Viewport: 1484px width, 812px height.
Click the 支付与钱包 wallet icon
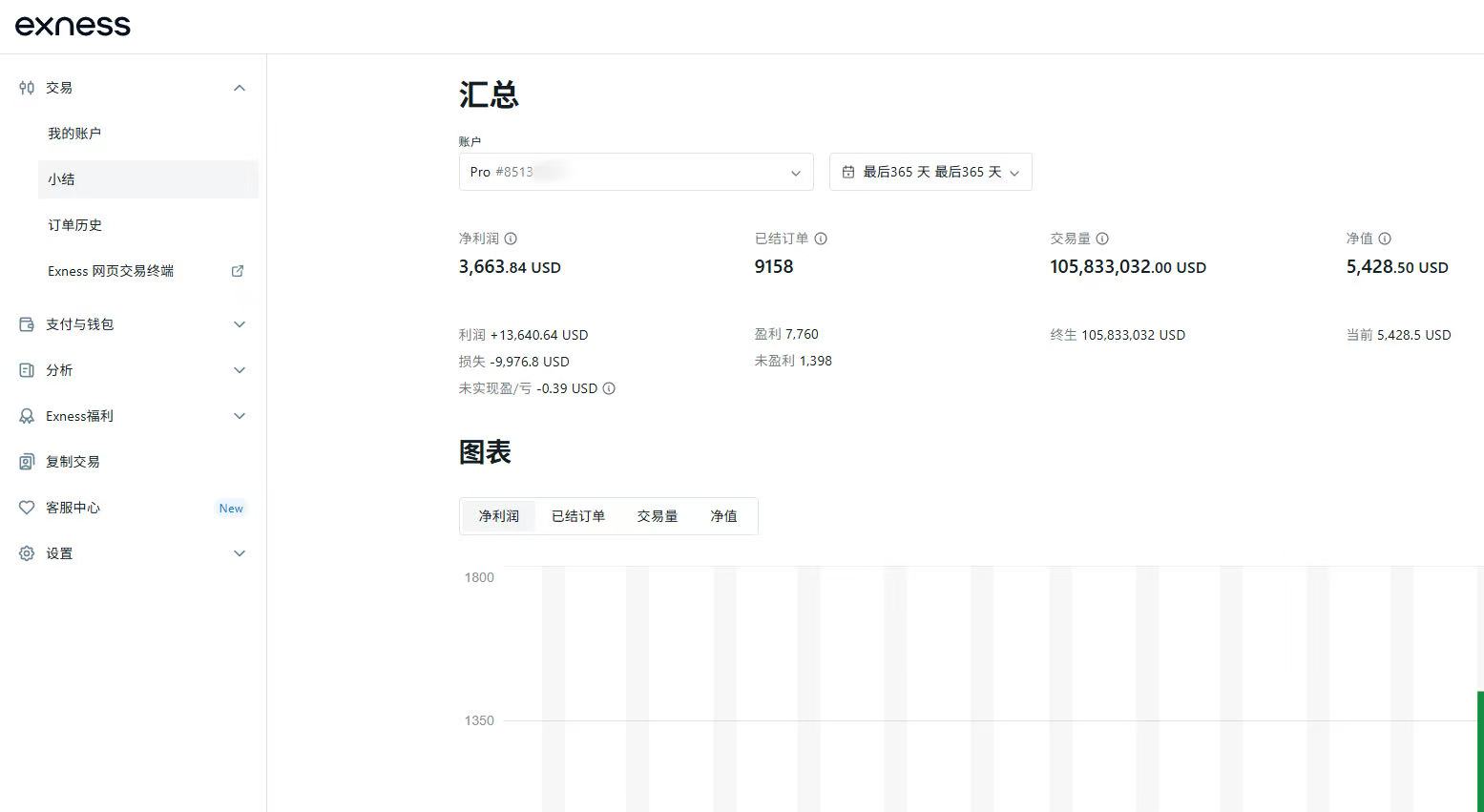coord(27,324)
